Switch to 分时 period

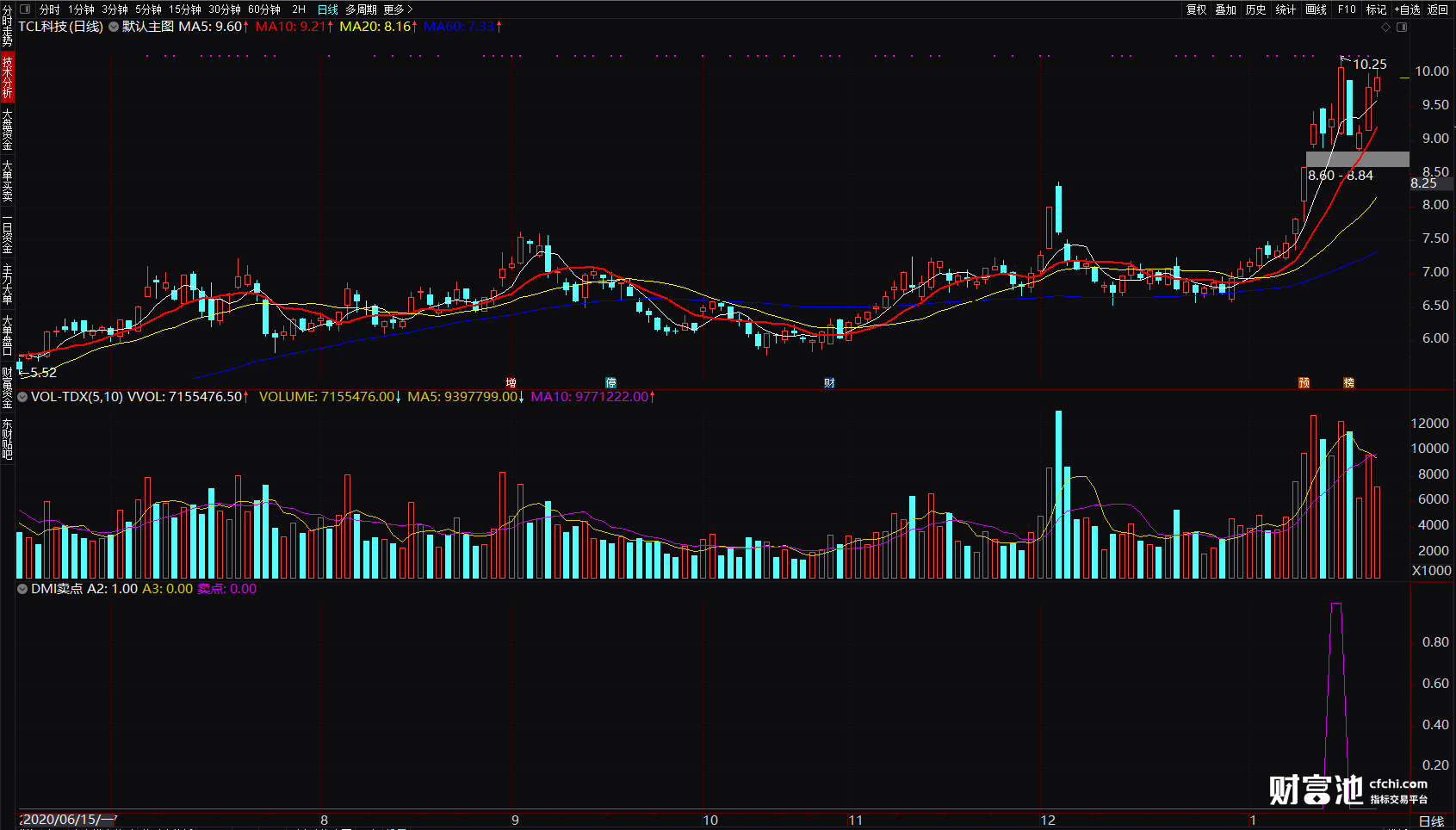pos(50,9)
